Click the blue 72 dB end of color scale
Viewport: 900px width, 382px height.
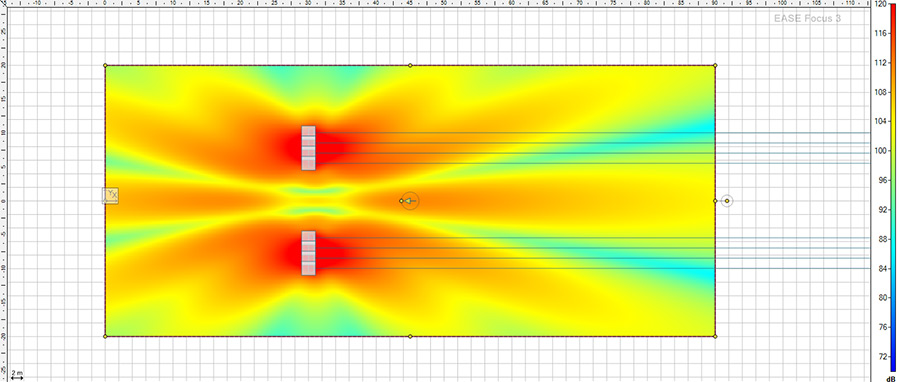pos(893,366)
